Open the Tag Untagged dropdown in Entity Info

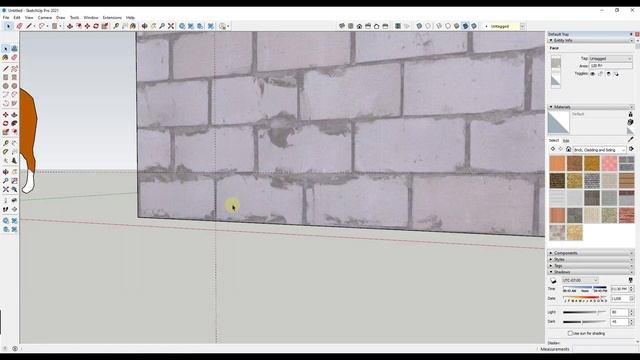coord(611,59)
